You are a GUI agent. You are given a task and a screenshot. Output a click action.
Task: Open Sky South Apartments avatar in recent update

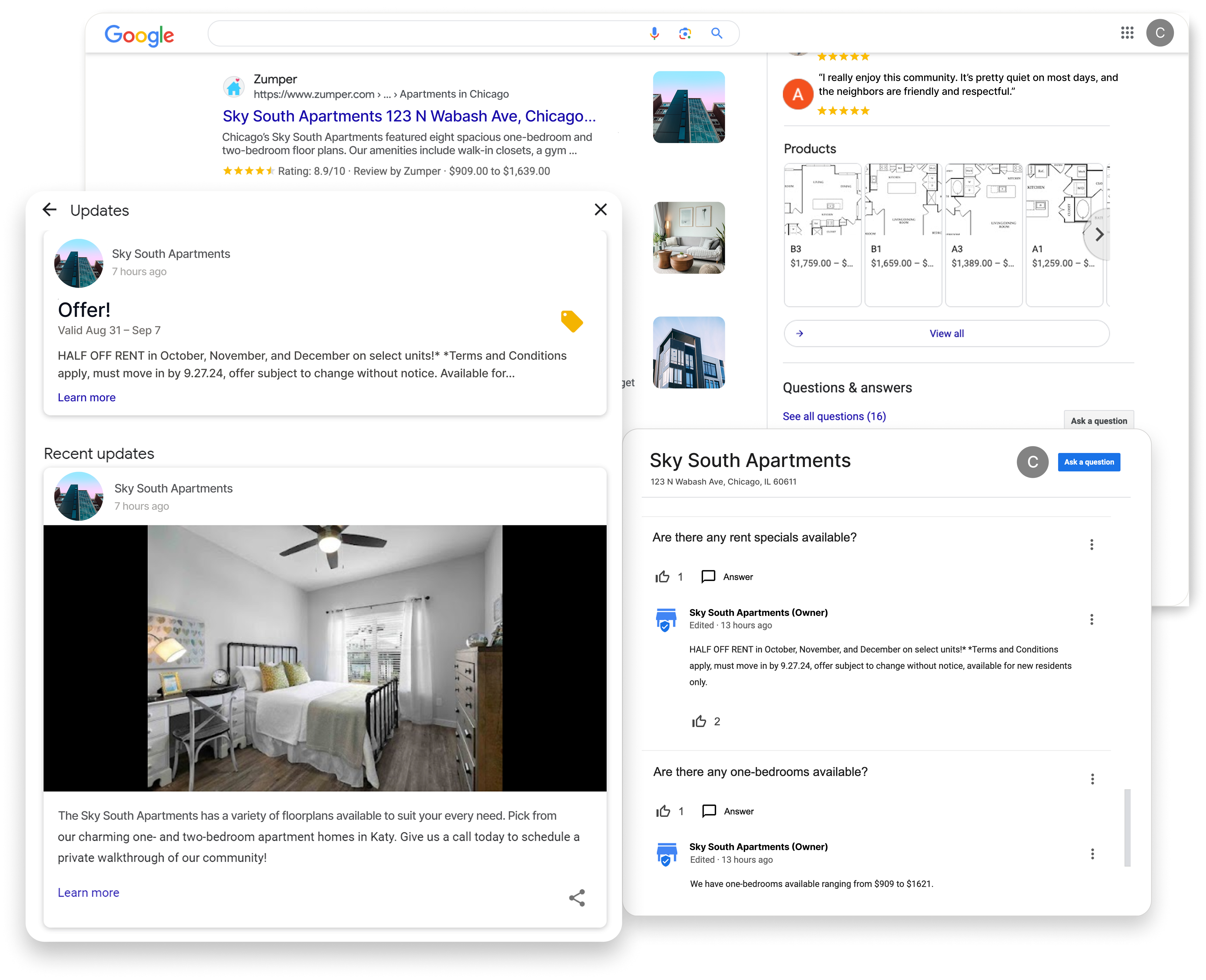[79, 496]
